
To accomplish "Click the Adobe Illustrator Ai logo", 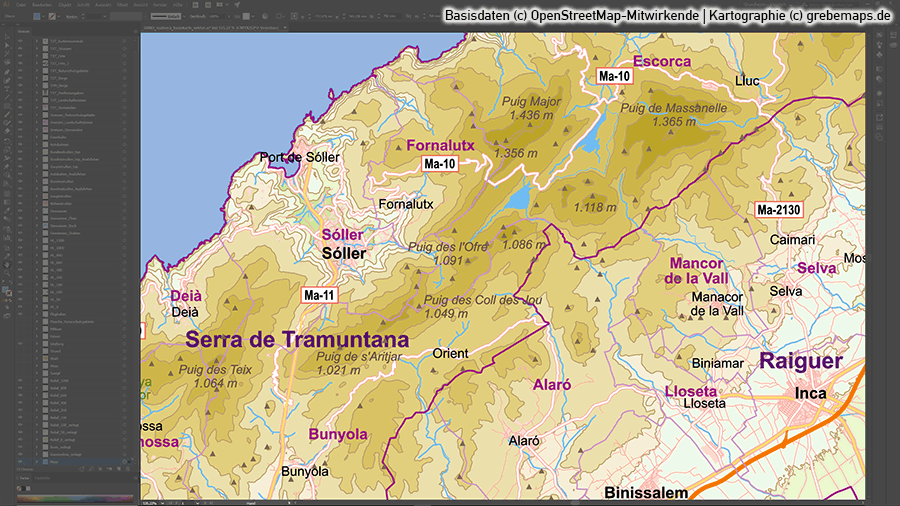I will click(6, 5).
